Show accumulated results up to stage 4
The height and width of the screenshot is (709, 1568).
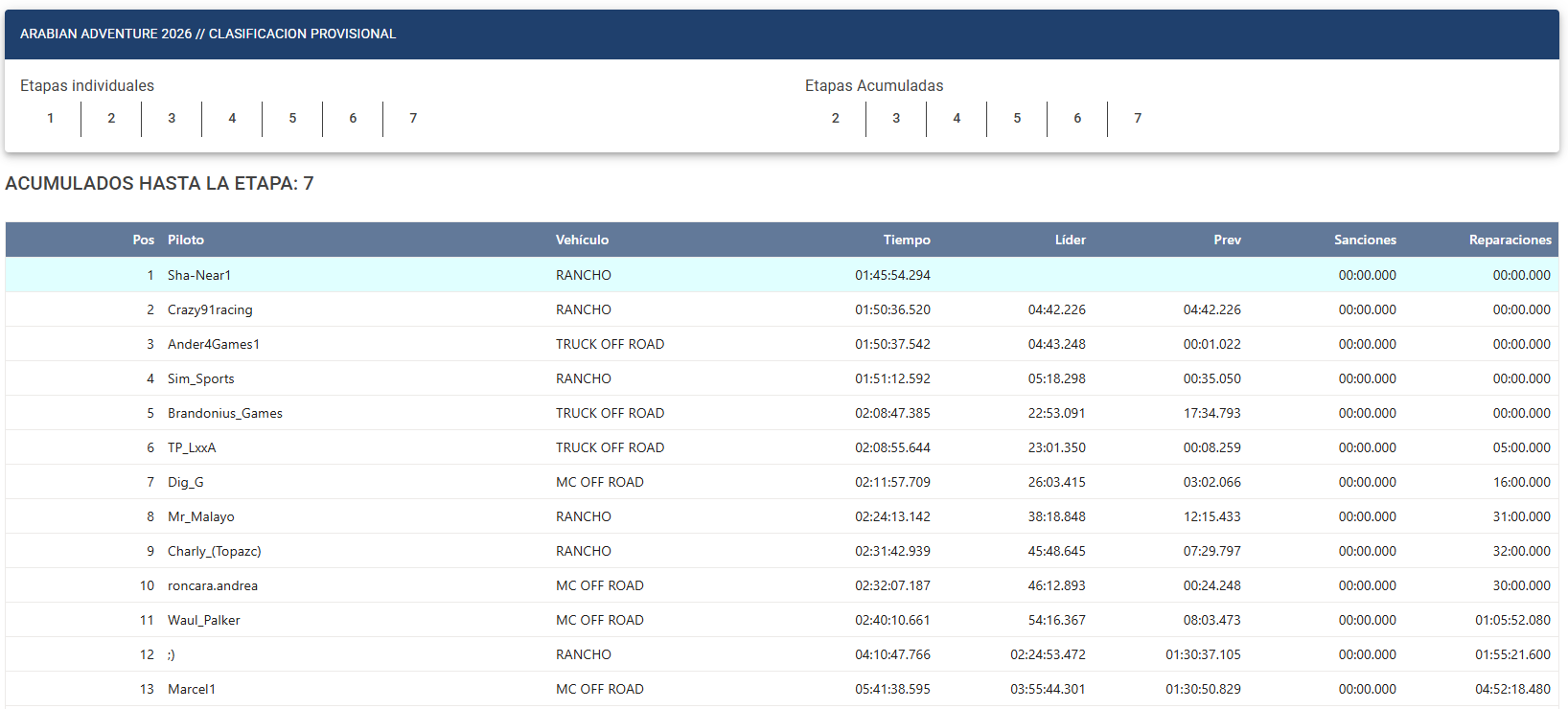[x=957, y=119]
